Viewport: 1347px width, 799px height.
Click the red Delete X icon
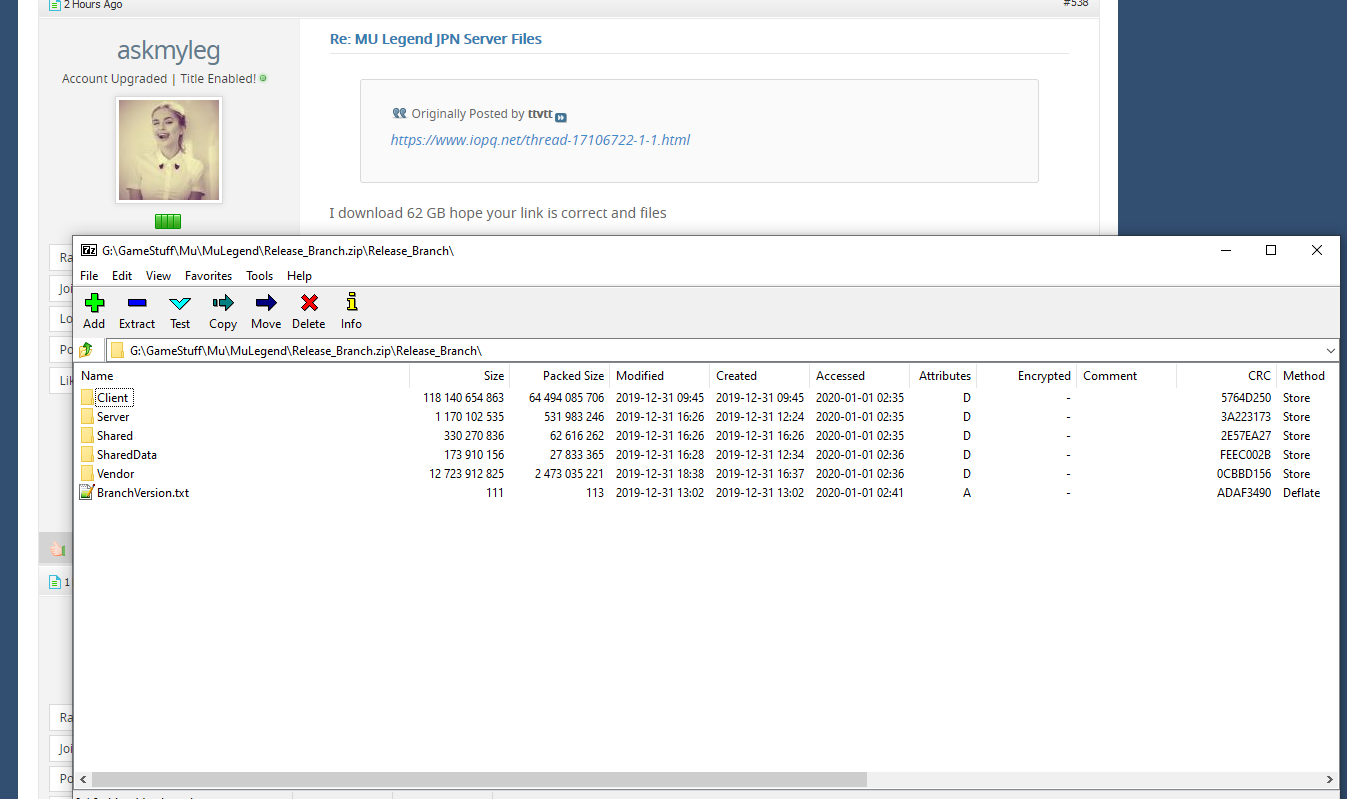[309, 302]
